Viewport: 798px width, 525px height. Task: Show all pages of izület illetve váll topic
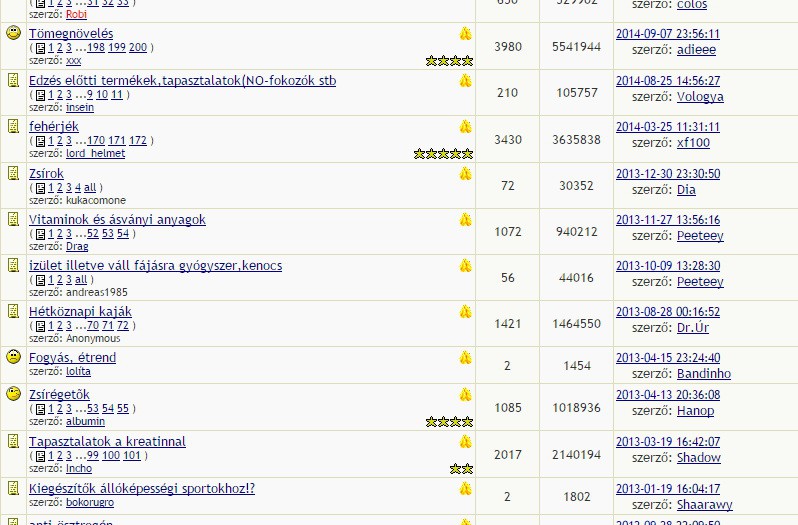[x=81, y=280]
